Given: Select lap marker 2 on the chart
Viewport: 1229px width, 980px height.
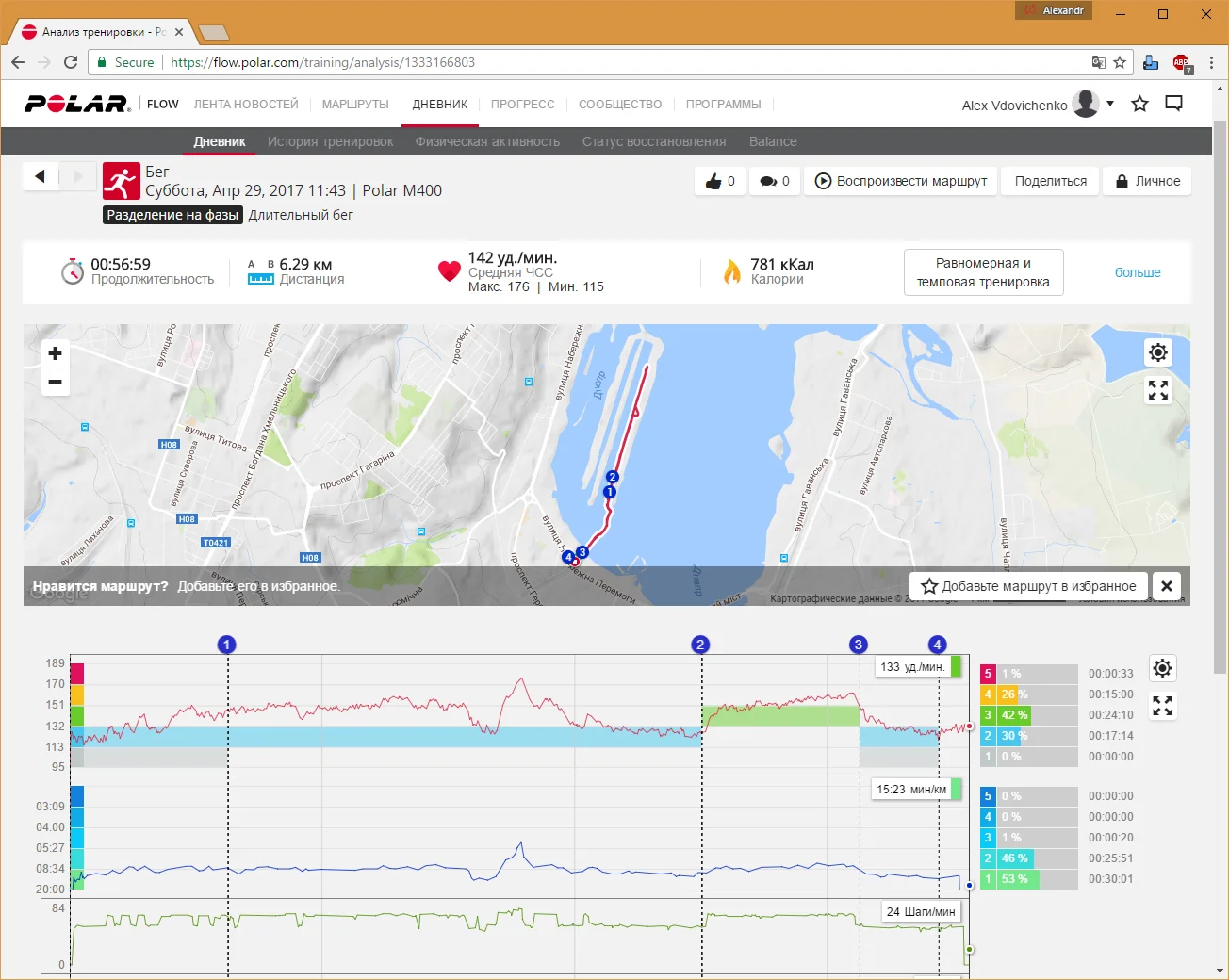Looking at the screenshot, I should point(699,645).
